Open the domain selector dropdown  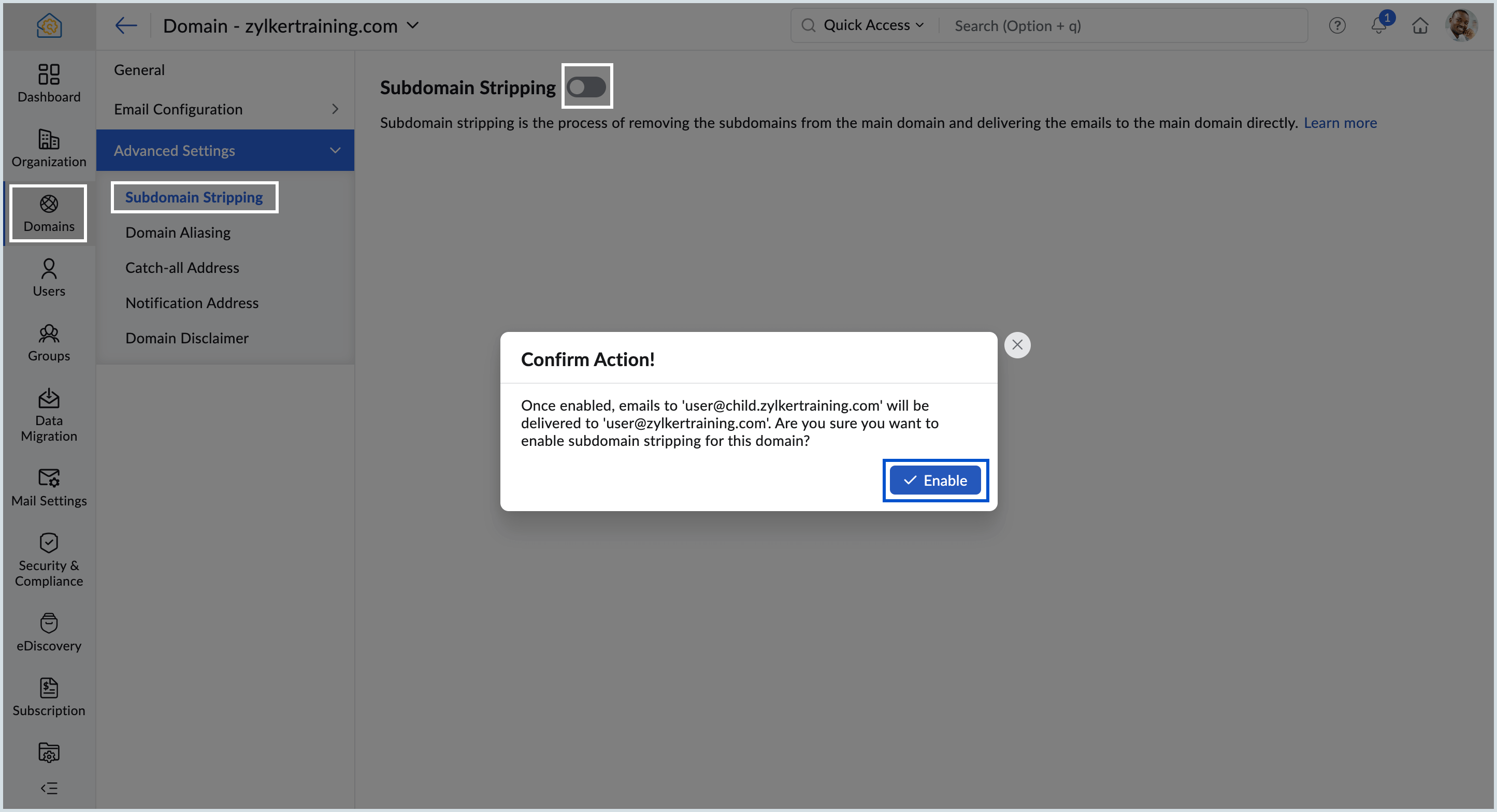(x=413, y=25)
